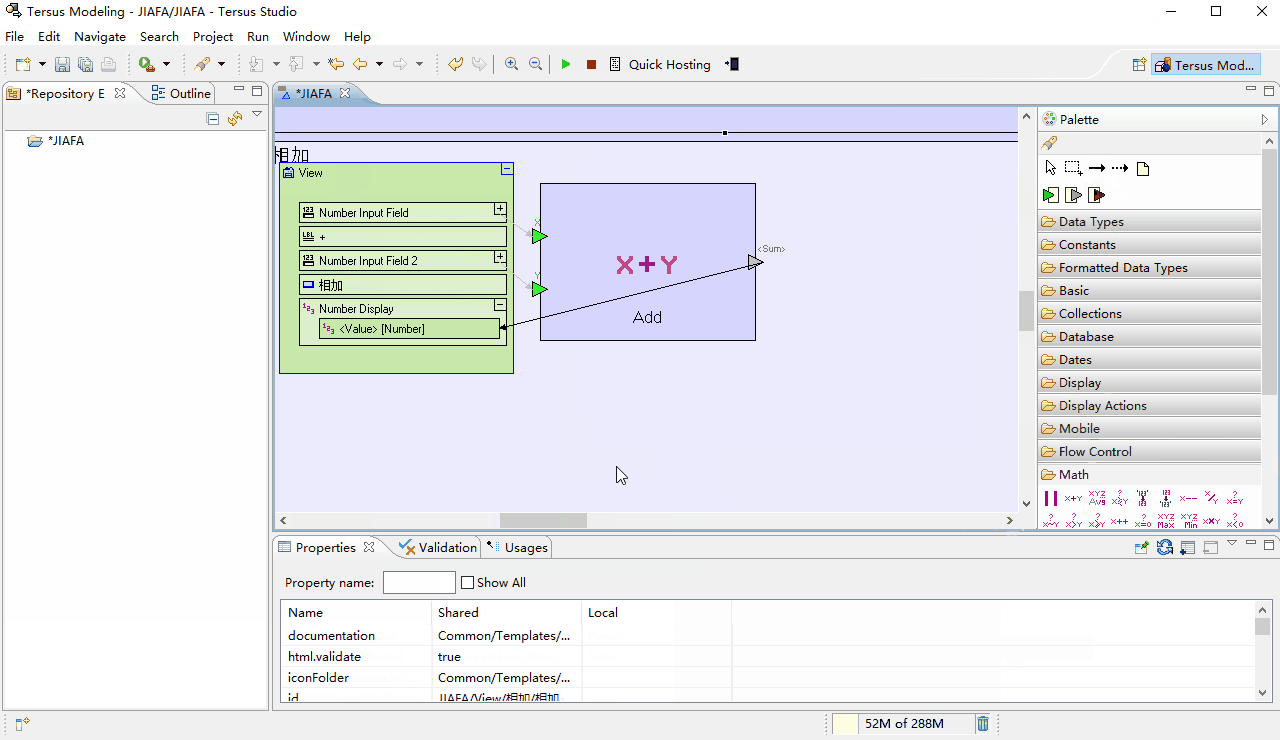Click Collapse All in Repository Explorer
Viewport: 1280px width, 740px height.
tap(213, 119)
